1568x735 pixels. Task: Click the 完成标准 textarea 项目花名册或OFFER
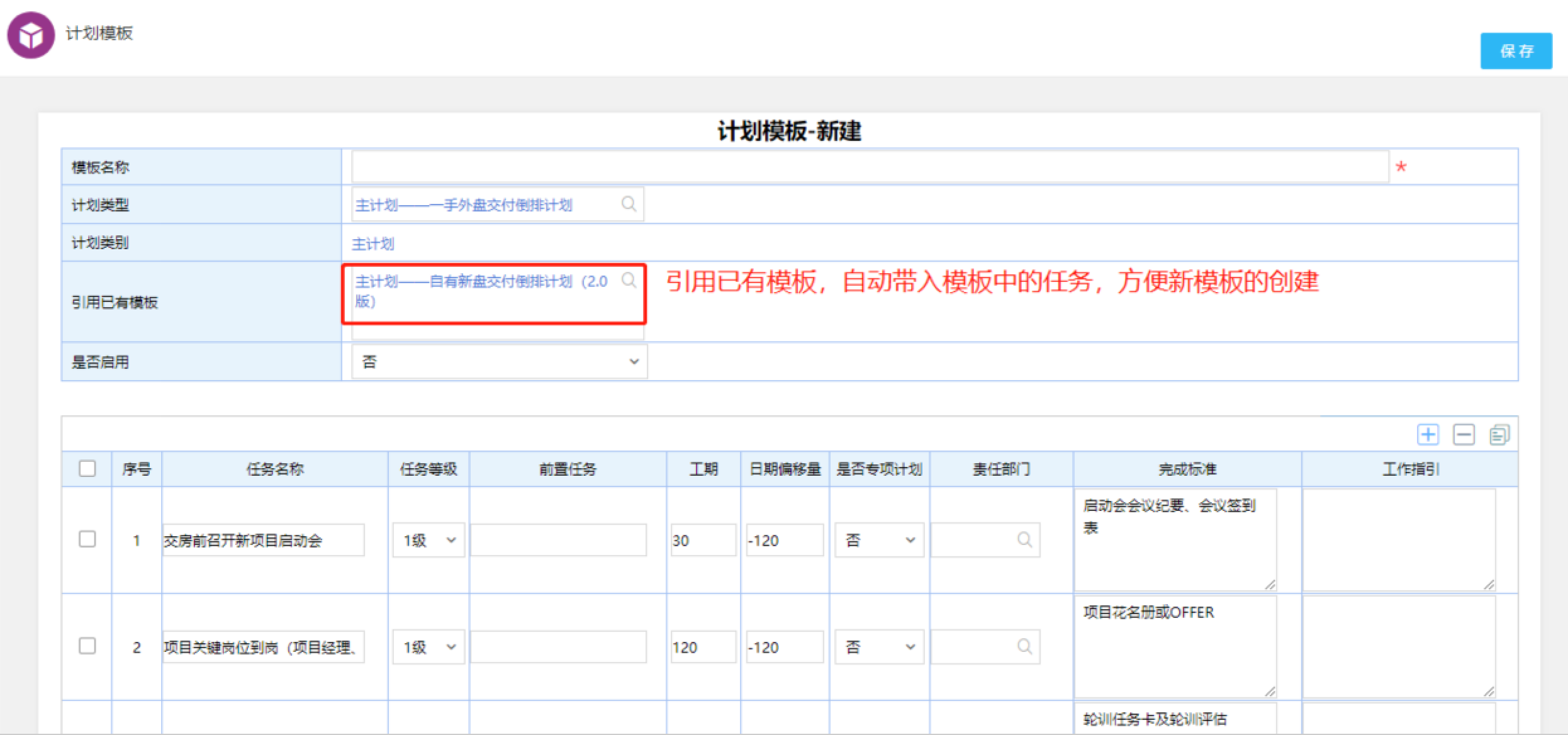pyautogui.click(x=1175, y=647)
